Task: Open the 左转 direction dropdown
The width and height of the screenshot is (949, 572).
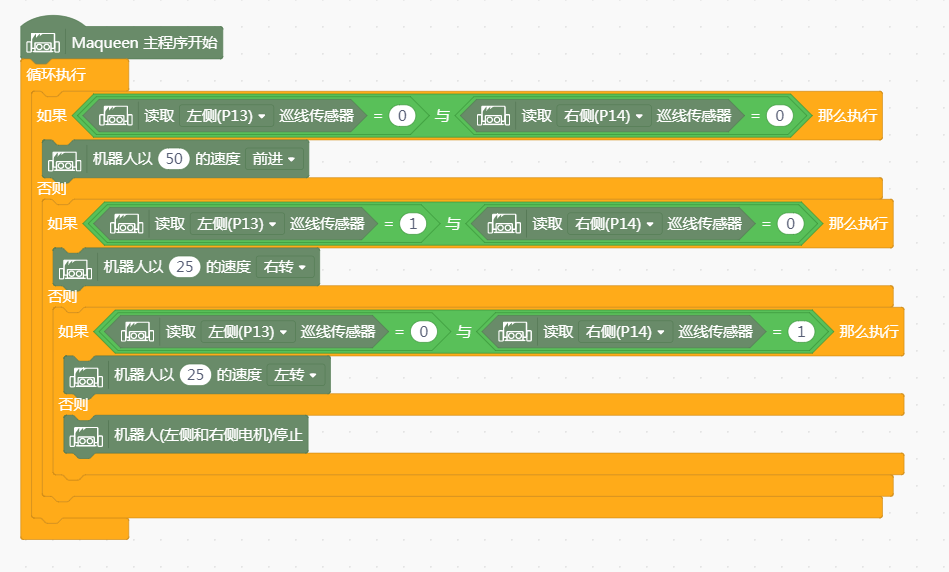Action: click(x=296, y=375)
